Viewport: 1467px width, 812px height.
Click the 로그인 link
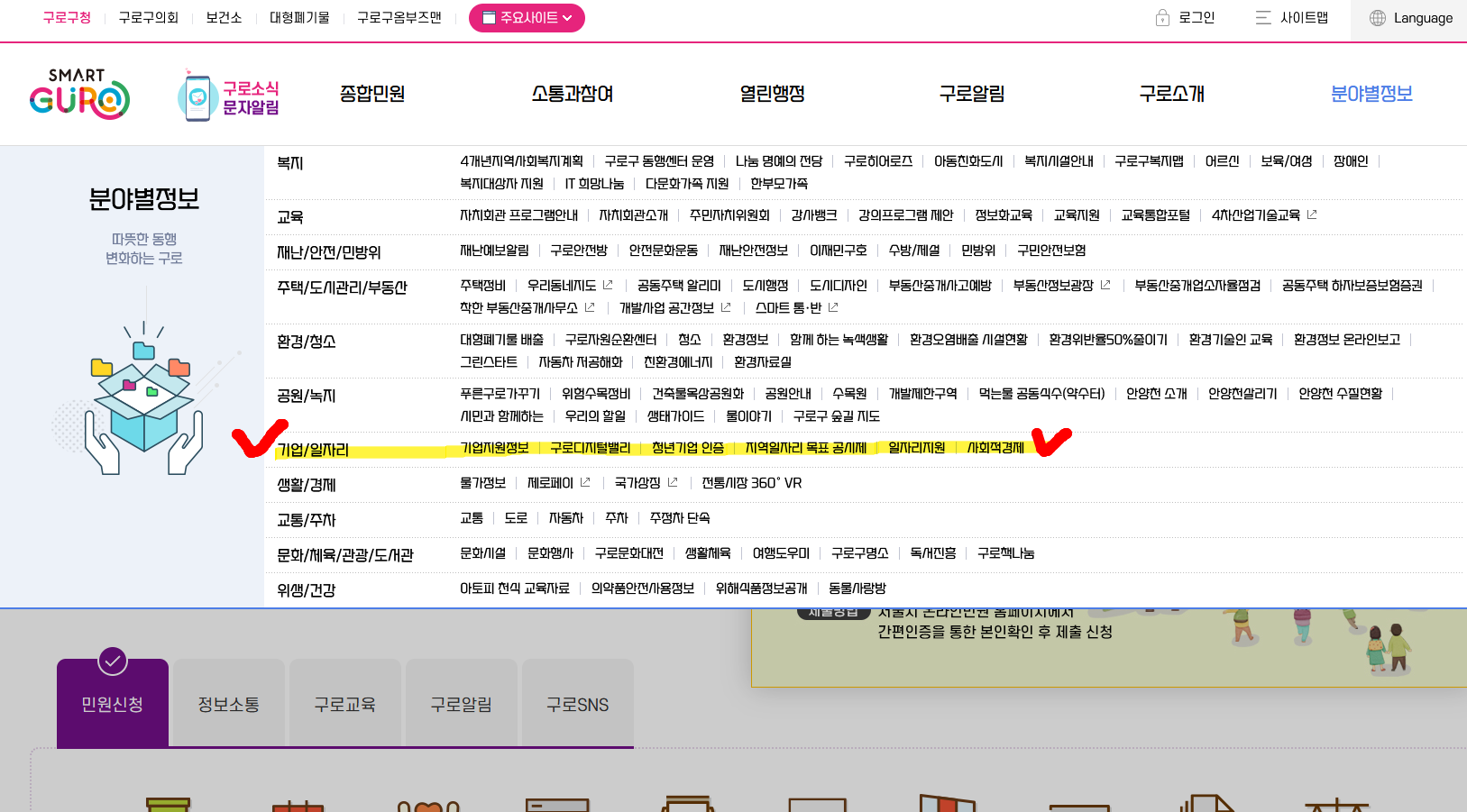pos(1197,18)
